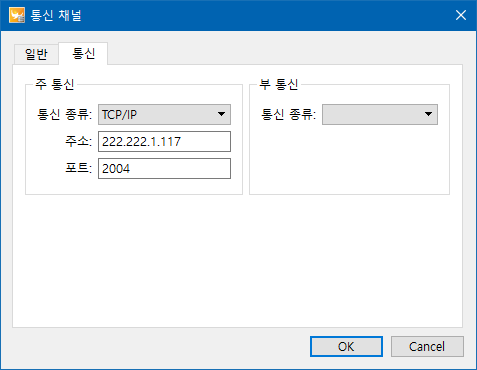Open the 주 통신 TCP/IP type combo box
The height and width of the screenshot is (370, 477).
[164, 114]
